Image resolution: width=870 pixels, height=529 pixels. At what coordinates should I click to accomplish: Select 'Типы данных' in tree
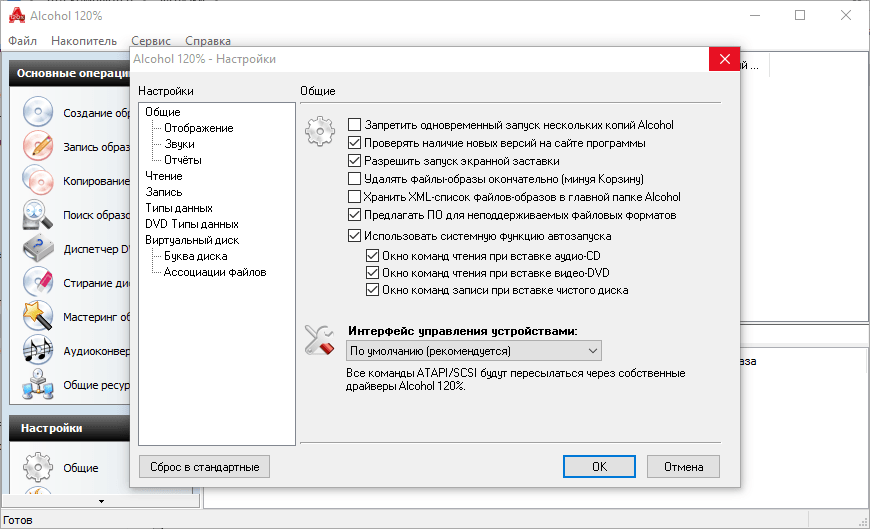179,208
